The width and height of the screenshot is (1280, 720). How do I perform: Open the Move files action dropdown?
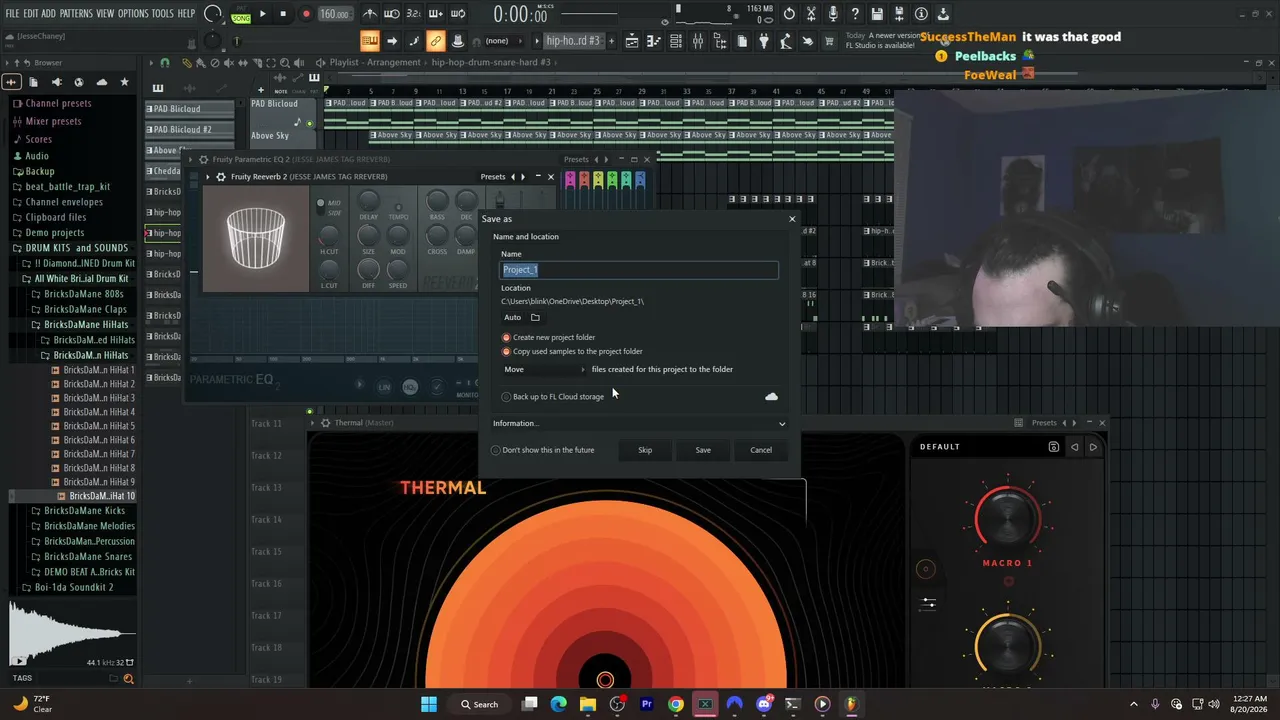545,370
